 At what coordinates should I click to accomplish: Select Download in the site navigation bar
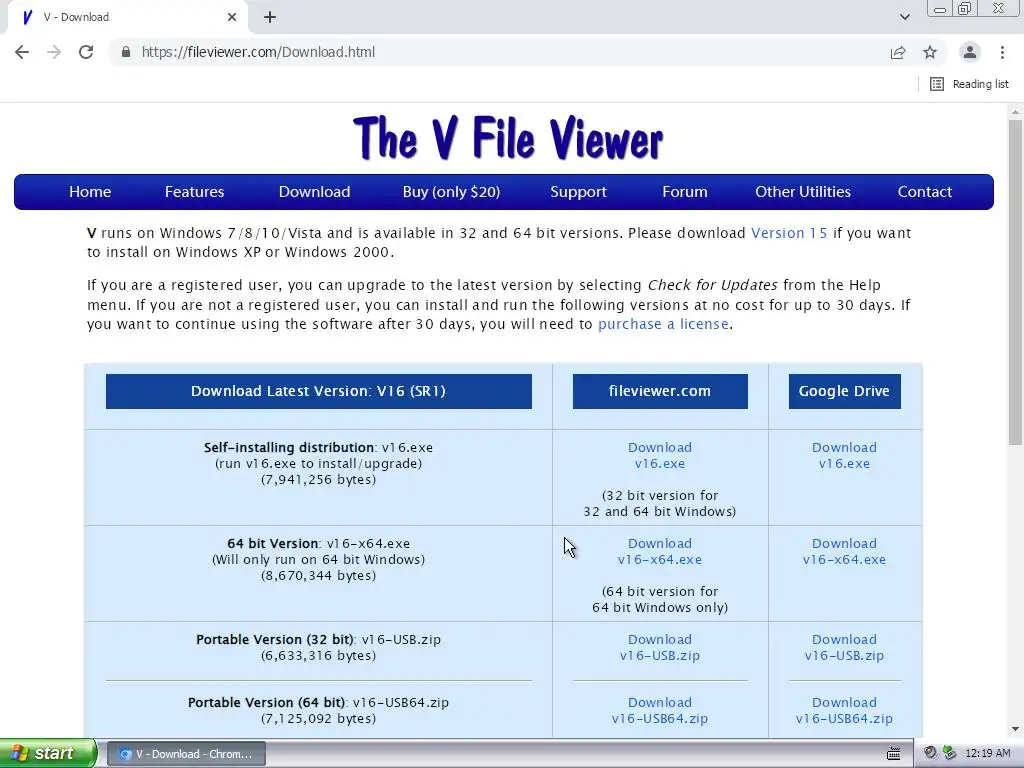(315, 191)
